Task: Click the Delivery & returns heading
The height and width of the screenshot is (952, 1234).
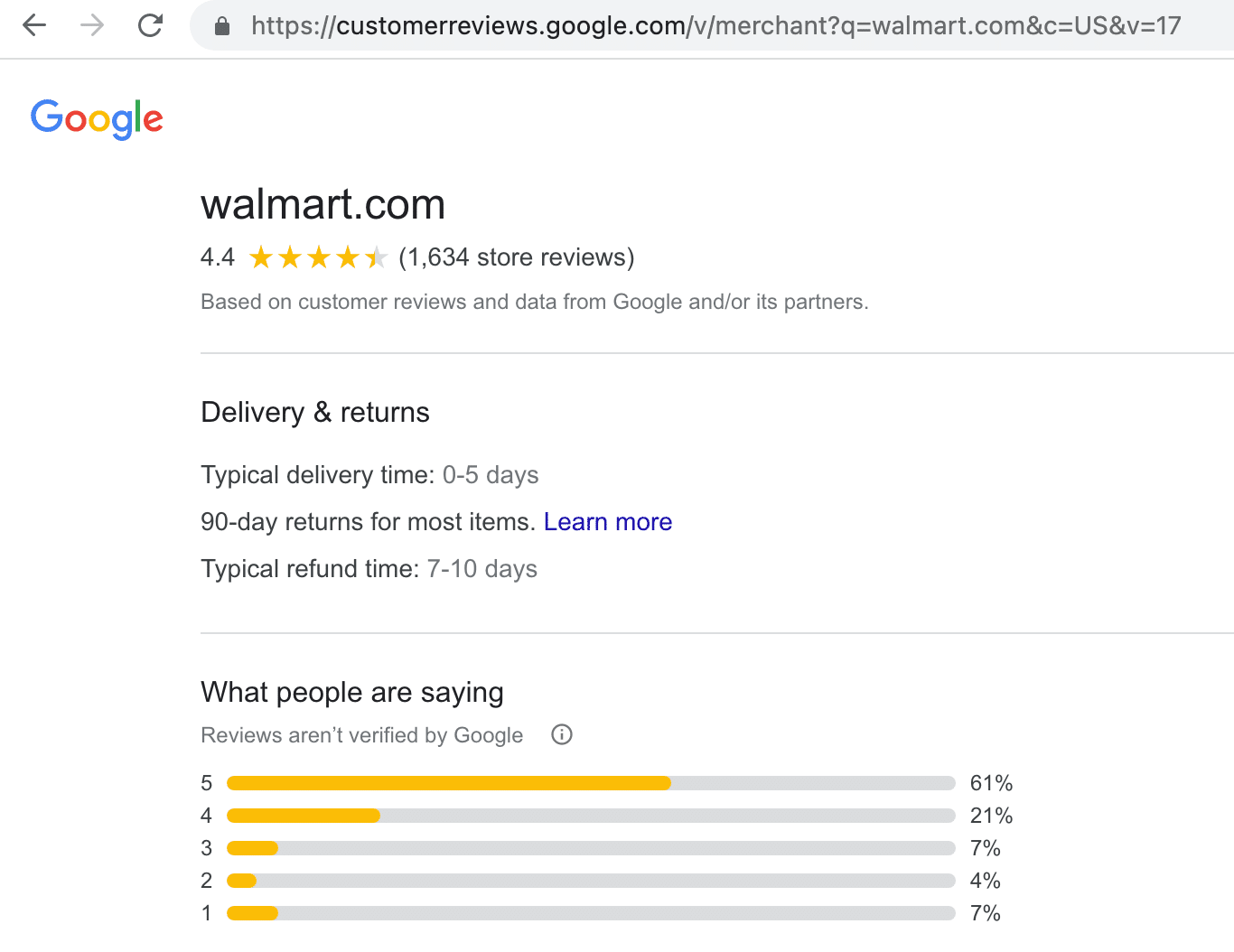Action: click(x=315, y=413)
